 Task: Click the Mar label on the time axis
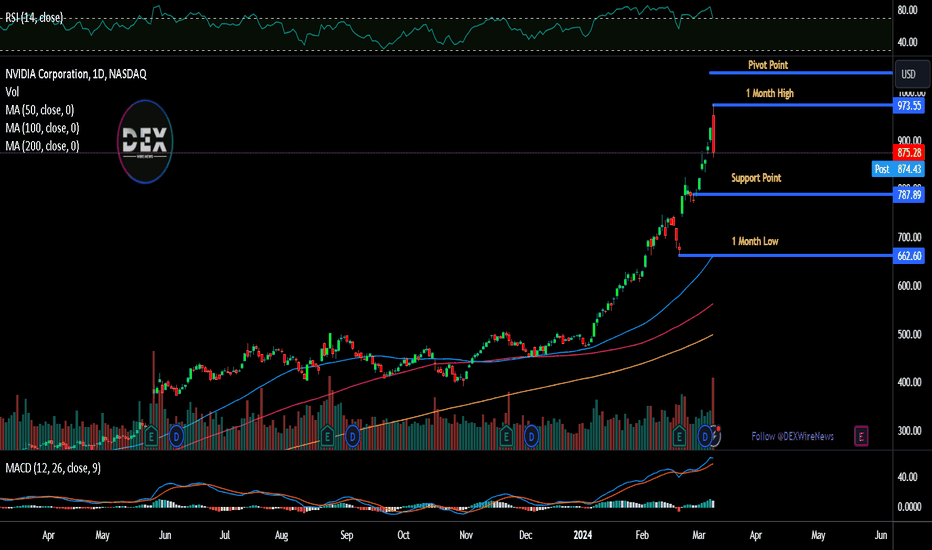tap(699, 535)
